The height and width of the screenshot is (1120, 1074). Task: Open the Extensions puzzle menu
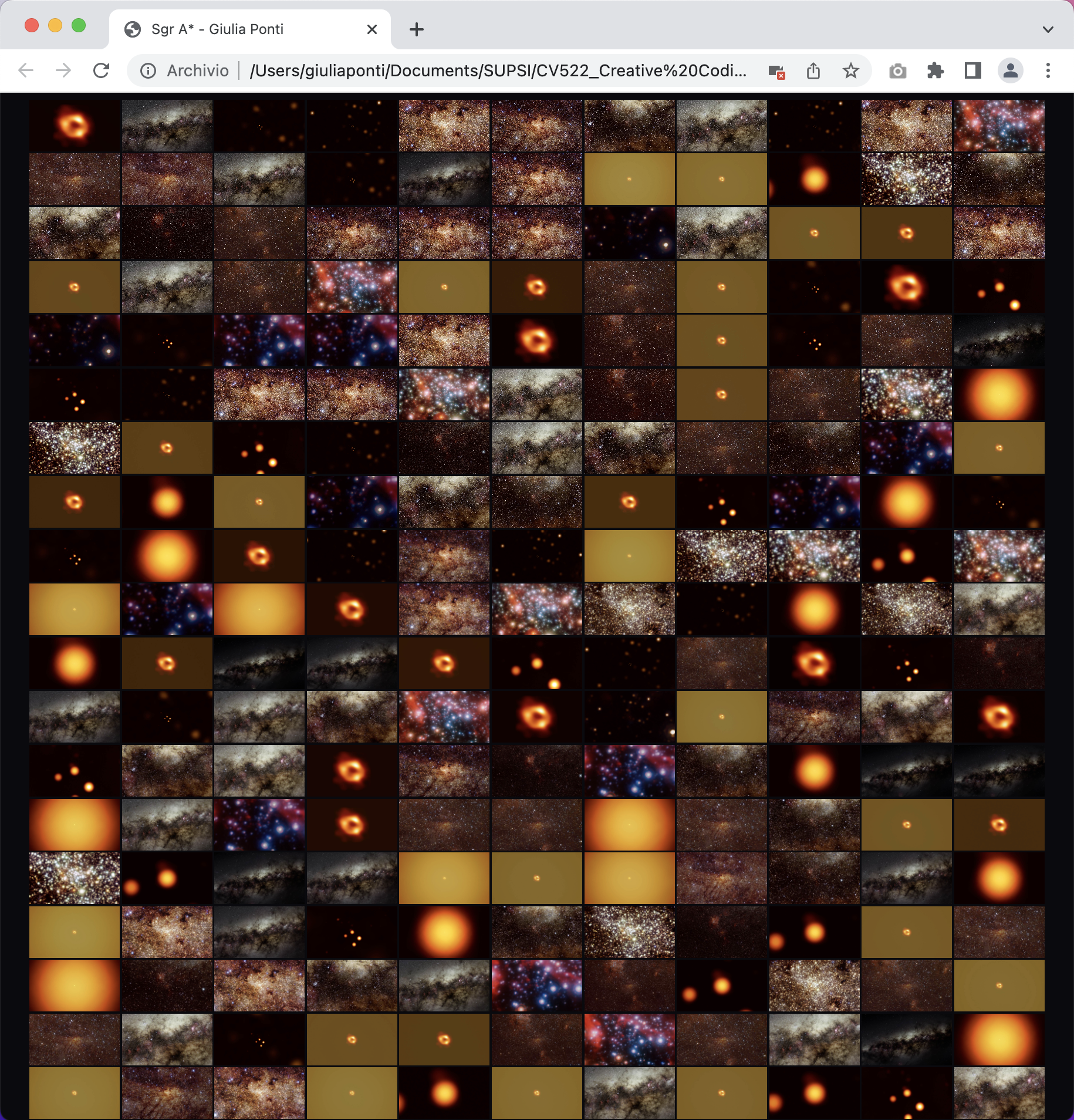tap(935, 71)
